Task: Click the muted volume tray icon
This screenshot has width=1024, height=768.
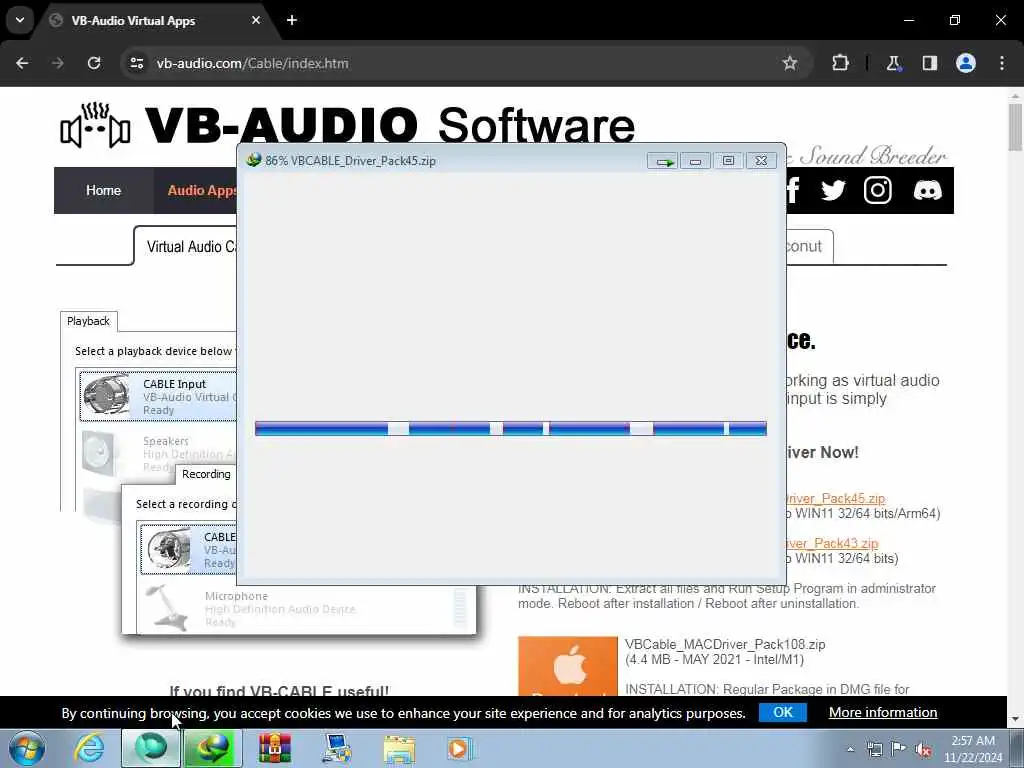Action: [x=923, y=749]
